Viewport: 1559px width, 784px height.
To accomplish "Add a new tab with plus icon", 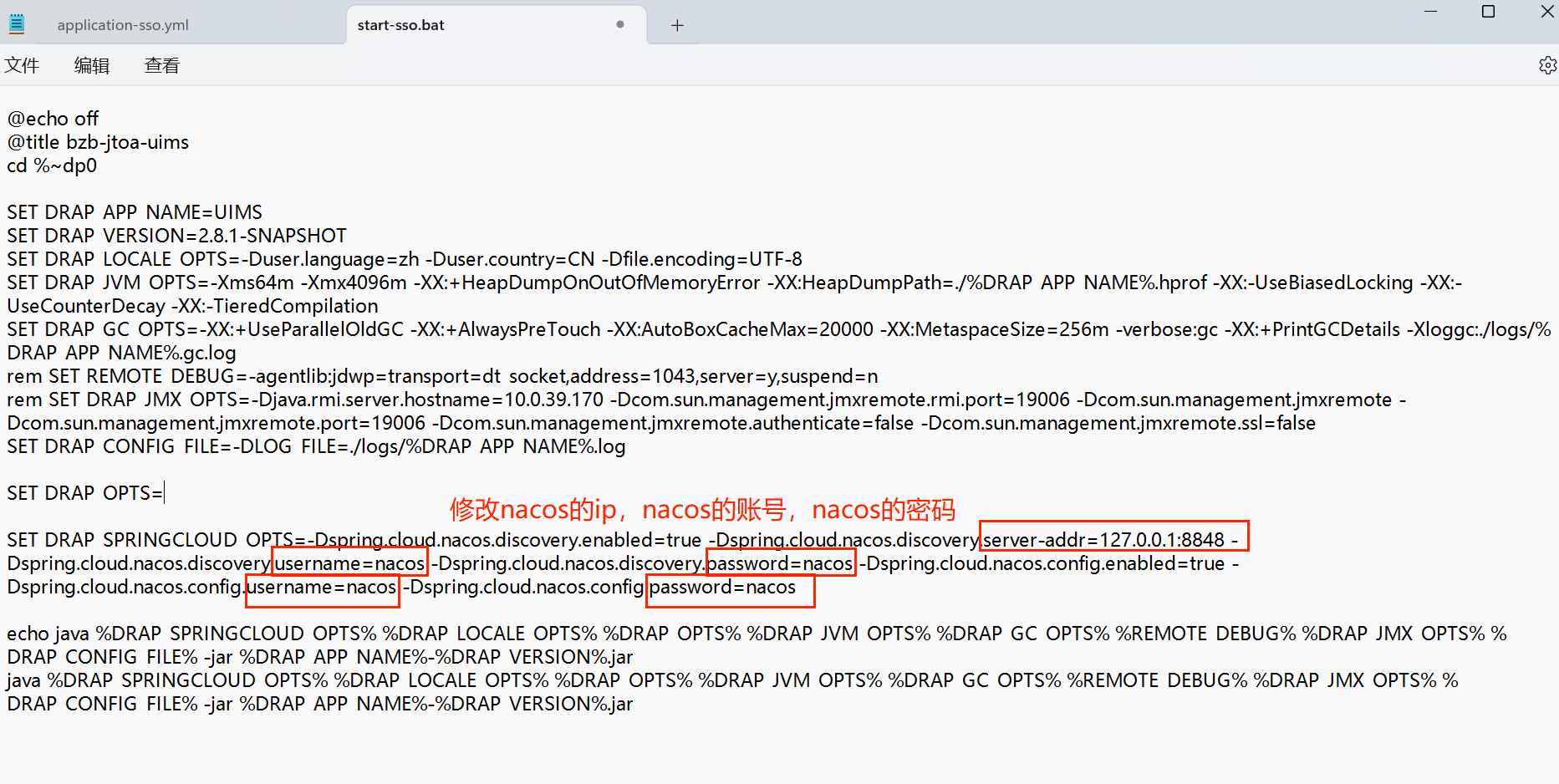I will point(677,25).
